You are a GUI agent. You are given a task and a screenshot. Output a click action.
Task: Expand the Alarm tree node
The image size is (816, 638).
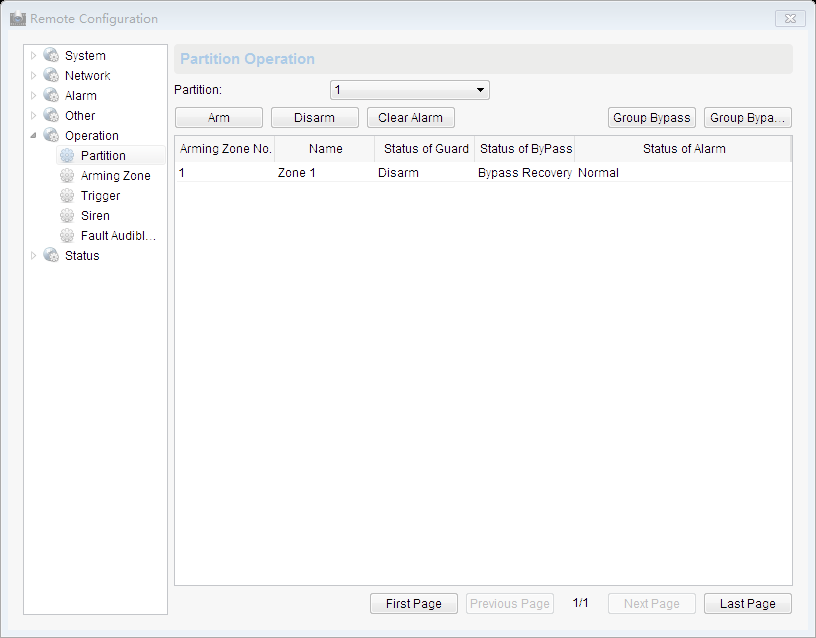click(x=33, y=95)
